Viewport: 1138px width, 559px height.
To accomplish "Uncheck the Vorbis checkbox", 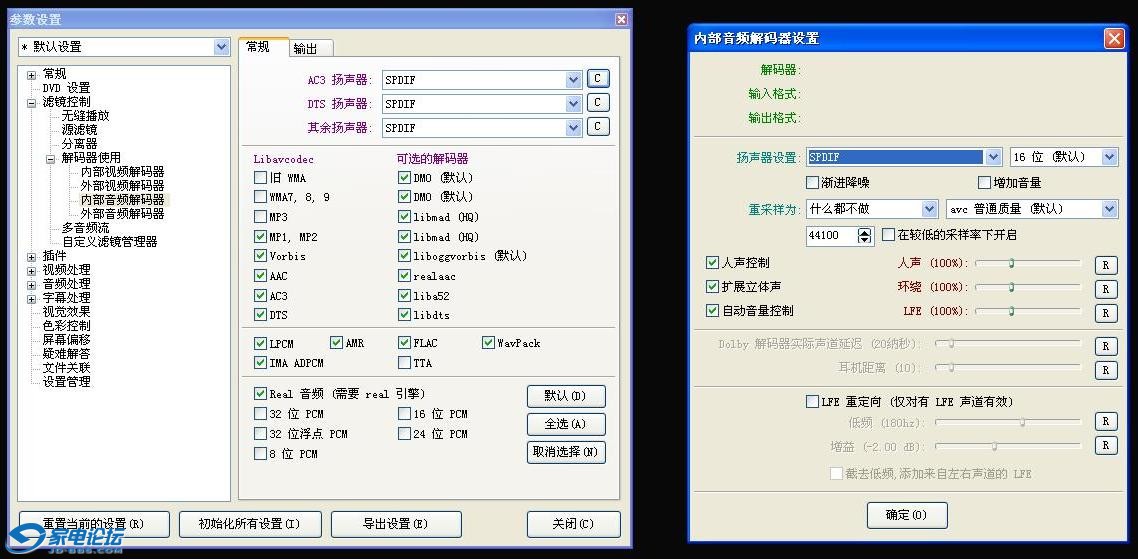I will tap(261, 256).
